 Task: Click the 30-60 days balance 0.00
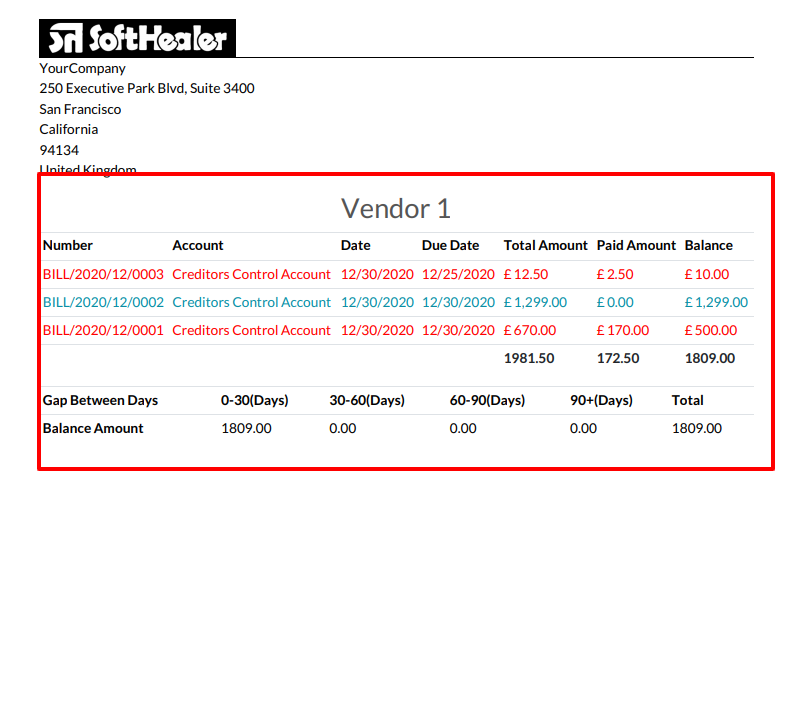(342, 428)
